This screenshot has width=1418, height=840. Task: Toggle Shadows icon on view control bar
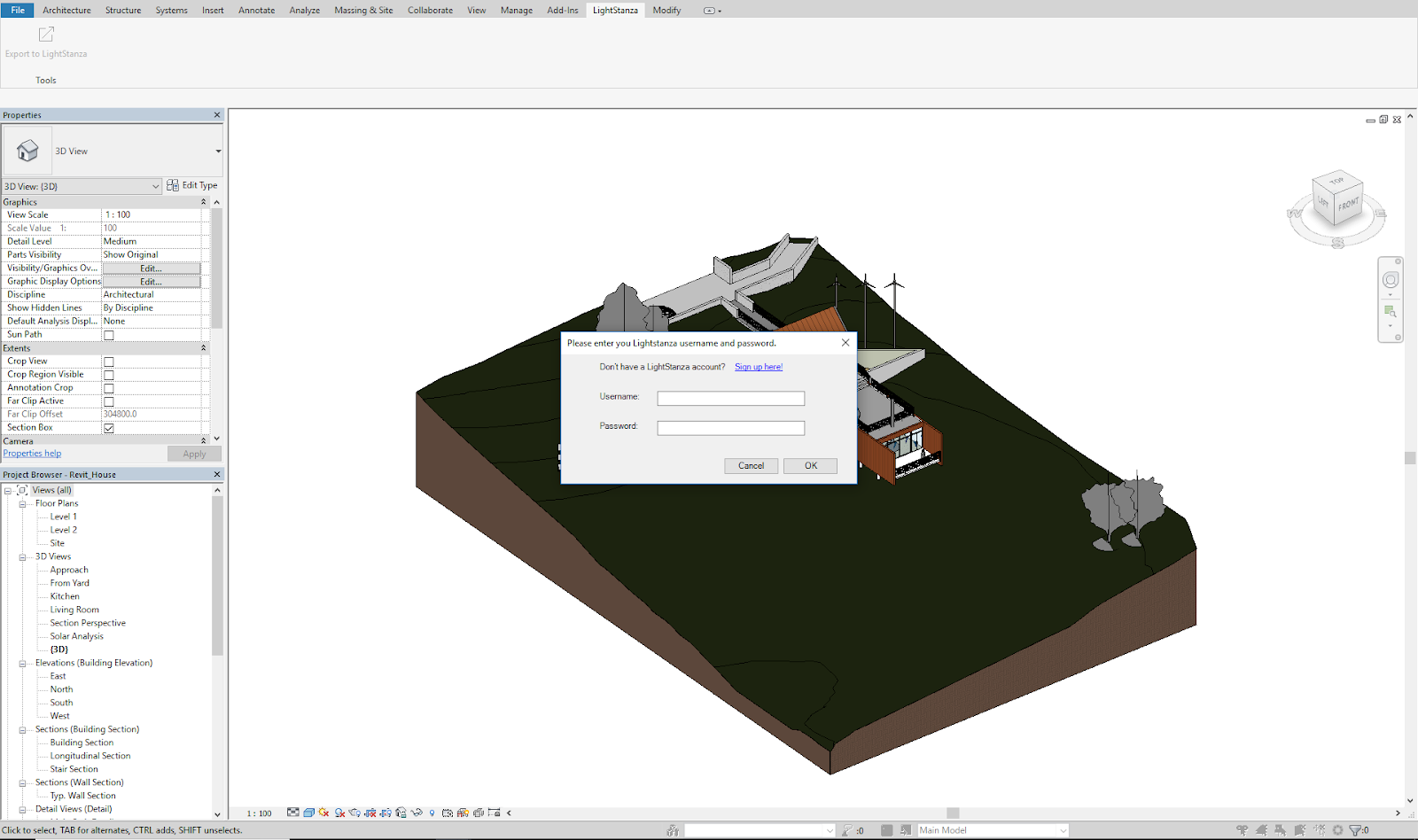tap(339, 813)
